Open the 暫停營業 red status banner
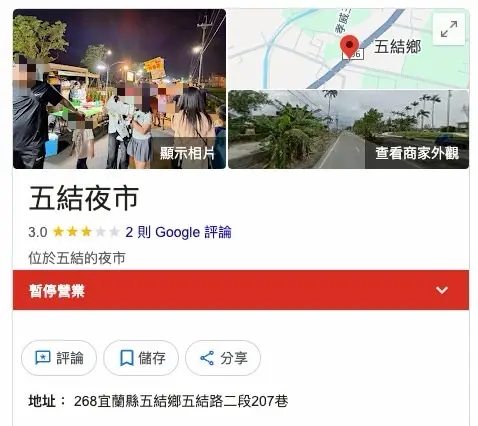The width and height of the screenshot is (478, 426). pos(241,290)
